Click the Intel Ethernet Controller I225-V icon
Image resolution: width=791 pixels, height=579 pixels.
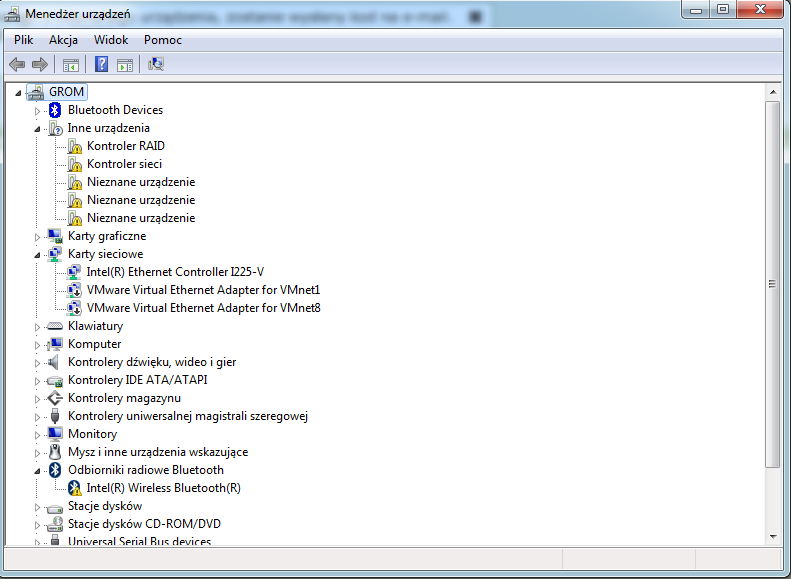click(x=74, y=272)
